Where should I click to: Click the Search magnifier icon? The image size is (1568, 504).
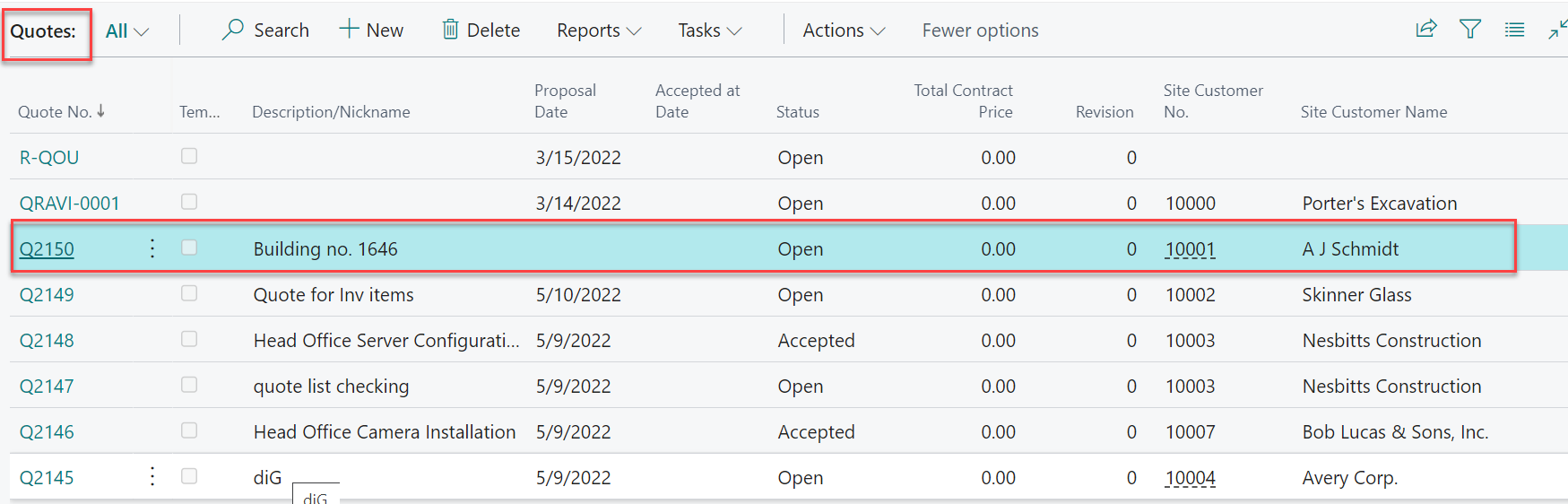tap(233, 30)
